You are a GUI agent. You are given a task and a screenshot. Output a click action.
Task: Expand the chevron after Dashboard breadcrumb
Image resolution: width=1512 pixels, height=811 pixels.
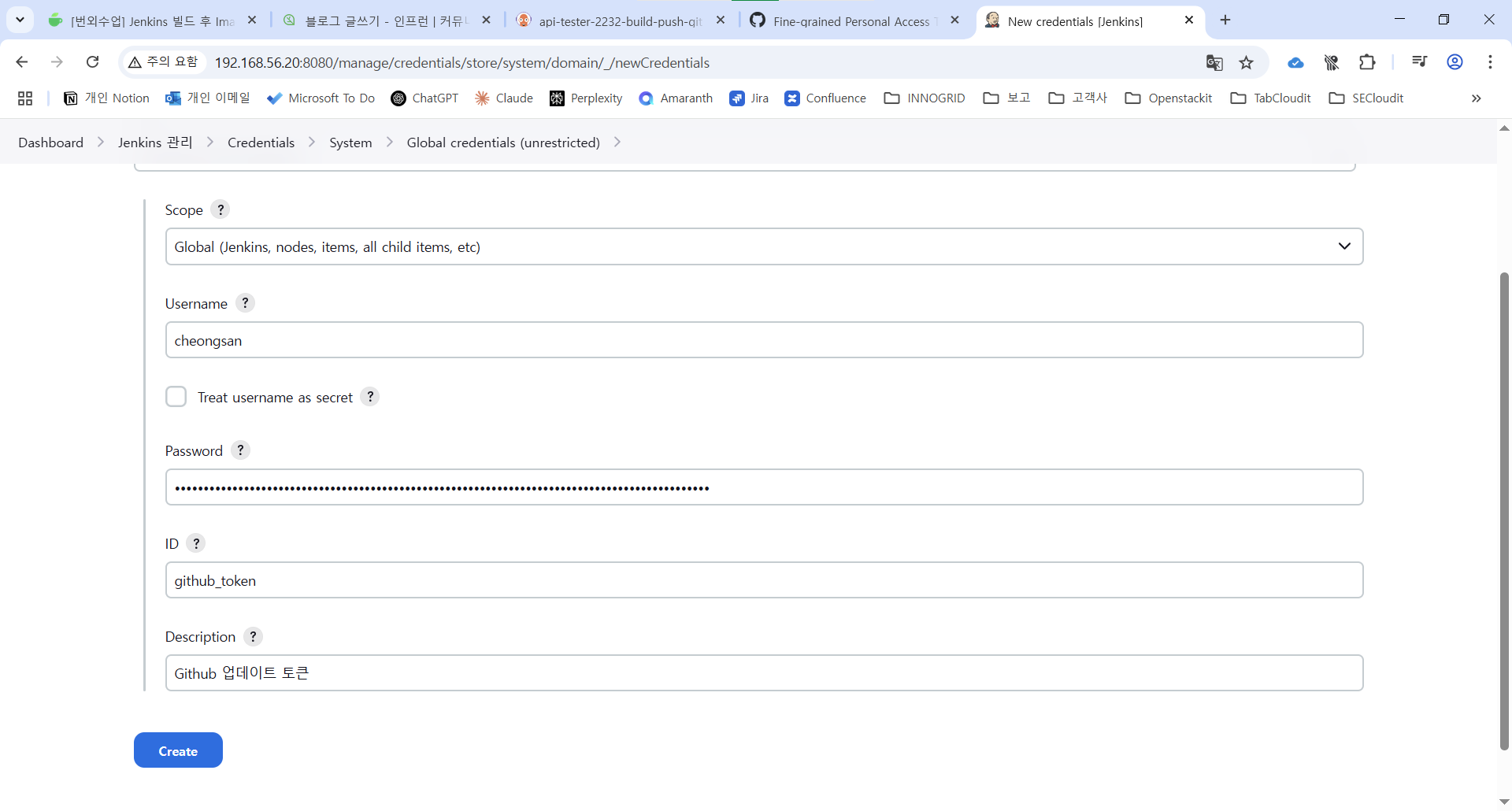coord(101,142)
